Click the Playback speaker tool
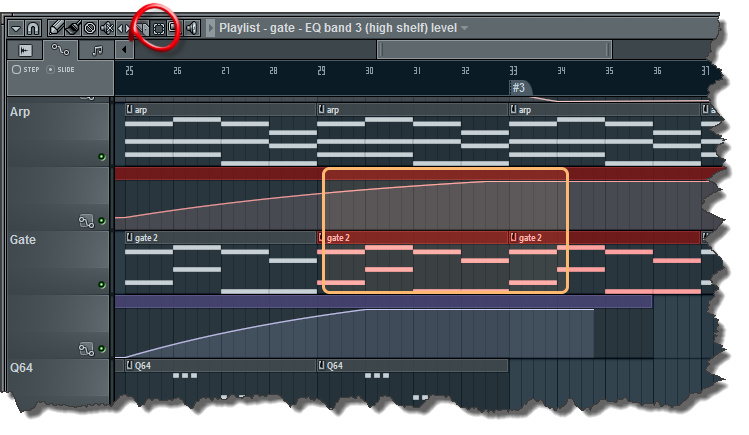This screenshot has width=749, height=435. (192, 28)
